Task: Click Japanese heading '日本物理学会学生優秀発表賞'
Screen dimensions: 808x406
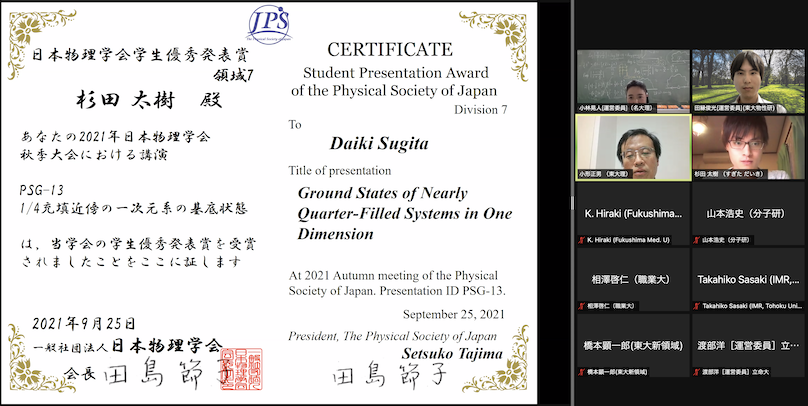Action: (x=140, y=55)
